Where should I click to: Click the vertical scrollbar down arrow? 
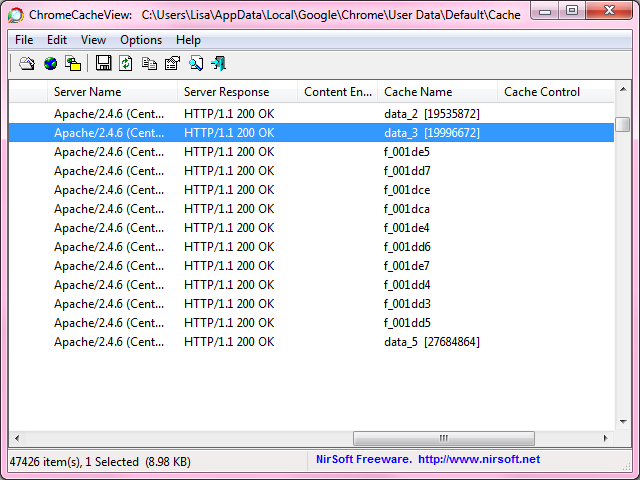tap(623, 422)
